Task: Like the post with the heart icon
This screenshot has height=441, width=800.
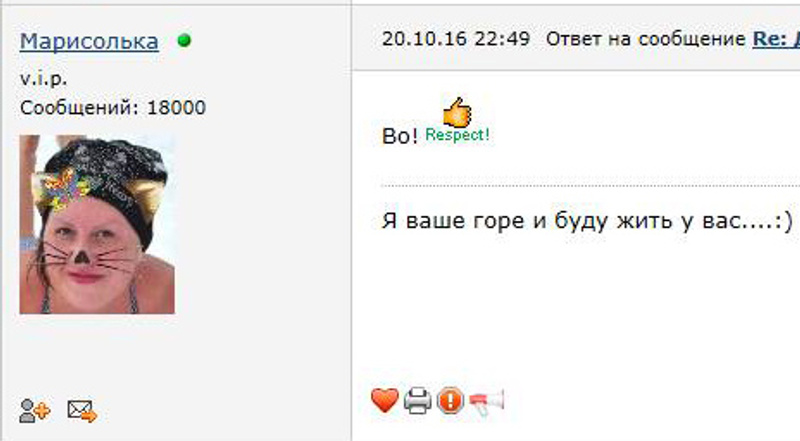Action: [x=384, y=400]
